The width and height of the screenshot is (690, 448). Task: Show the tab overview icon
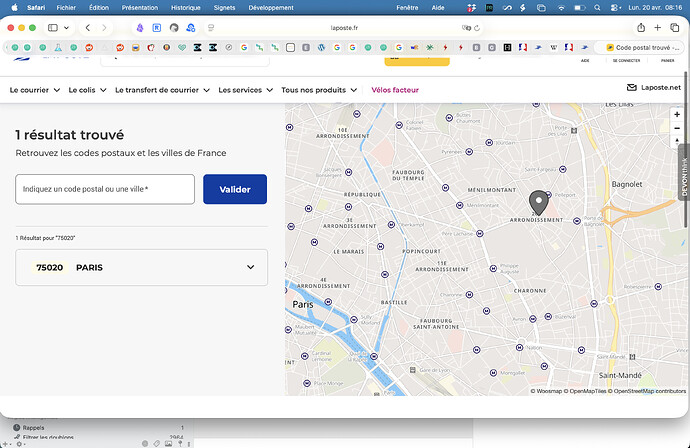pyautogui.click(x=675, y=28)
